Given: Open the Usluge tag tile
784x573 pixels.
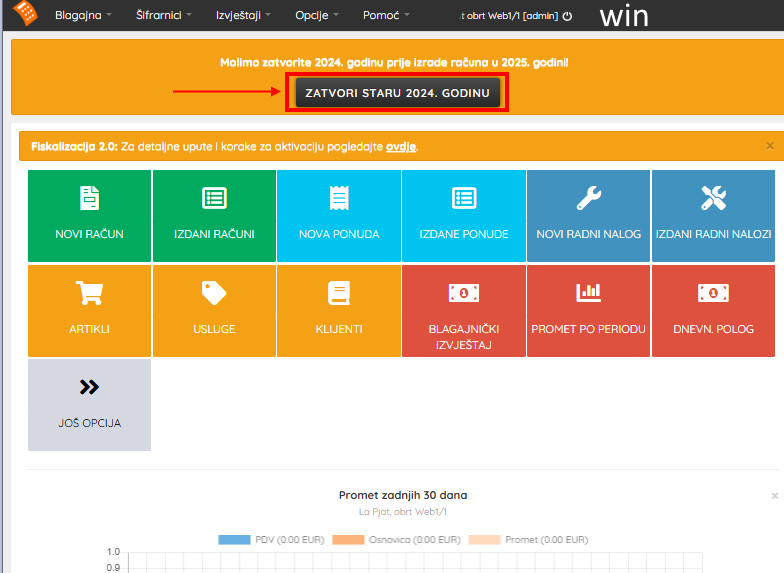Looking at the screenshot, I should click(x=214, y=310).
